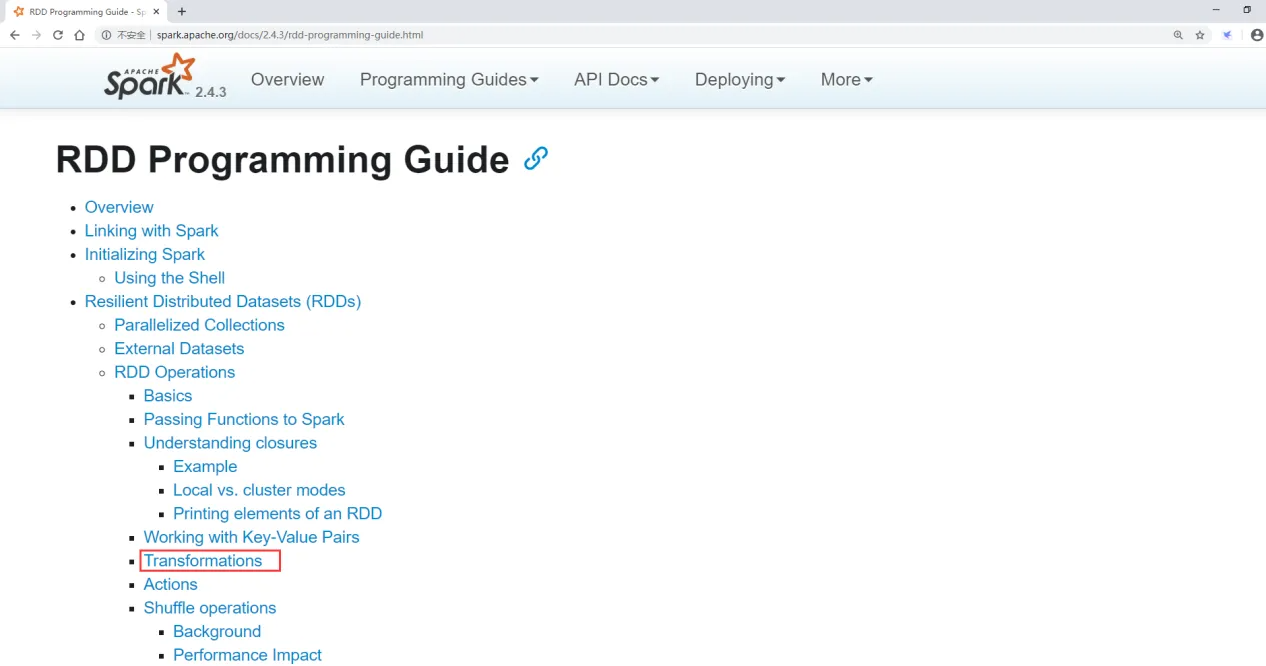This screenshot has width=1266, height=666.
Task: Click the Apache Spark logo
Action: (x=150, y=77)
